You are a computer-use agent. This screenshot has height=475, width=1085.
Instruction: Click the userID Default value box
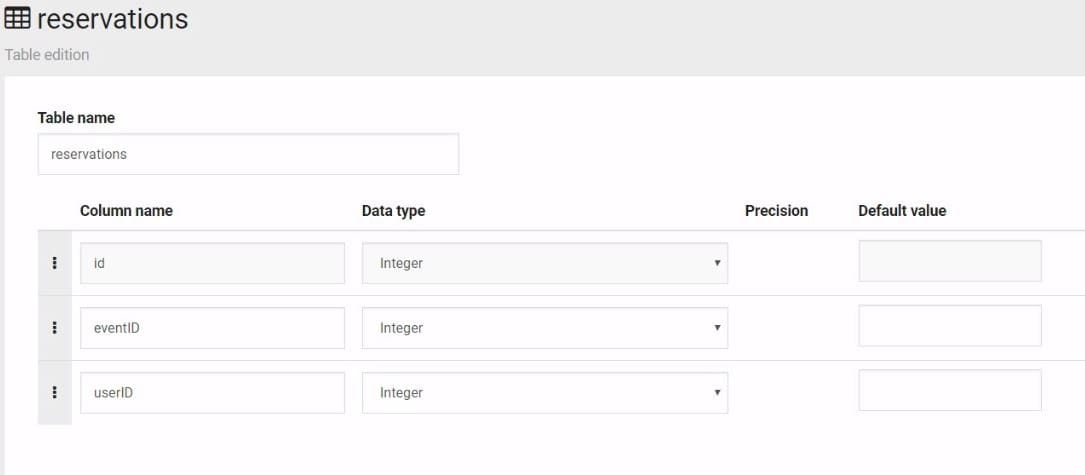[x=949, y=391]
